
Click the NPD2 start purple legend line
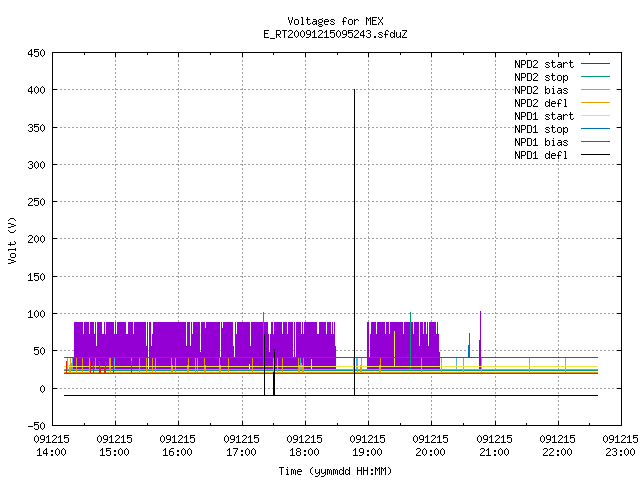595,64
